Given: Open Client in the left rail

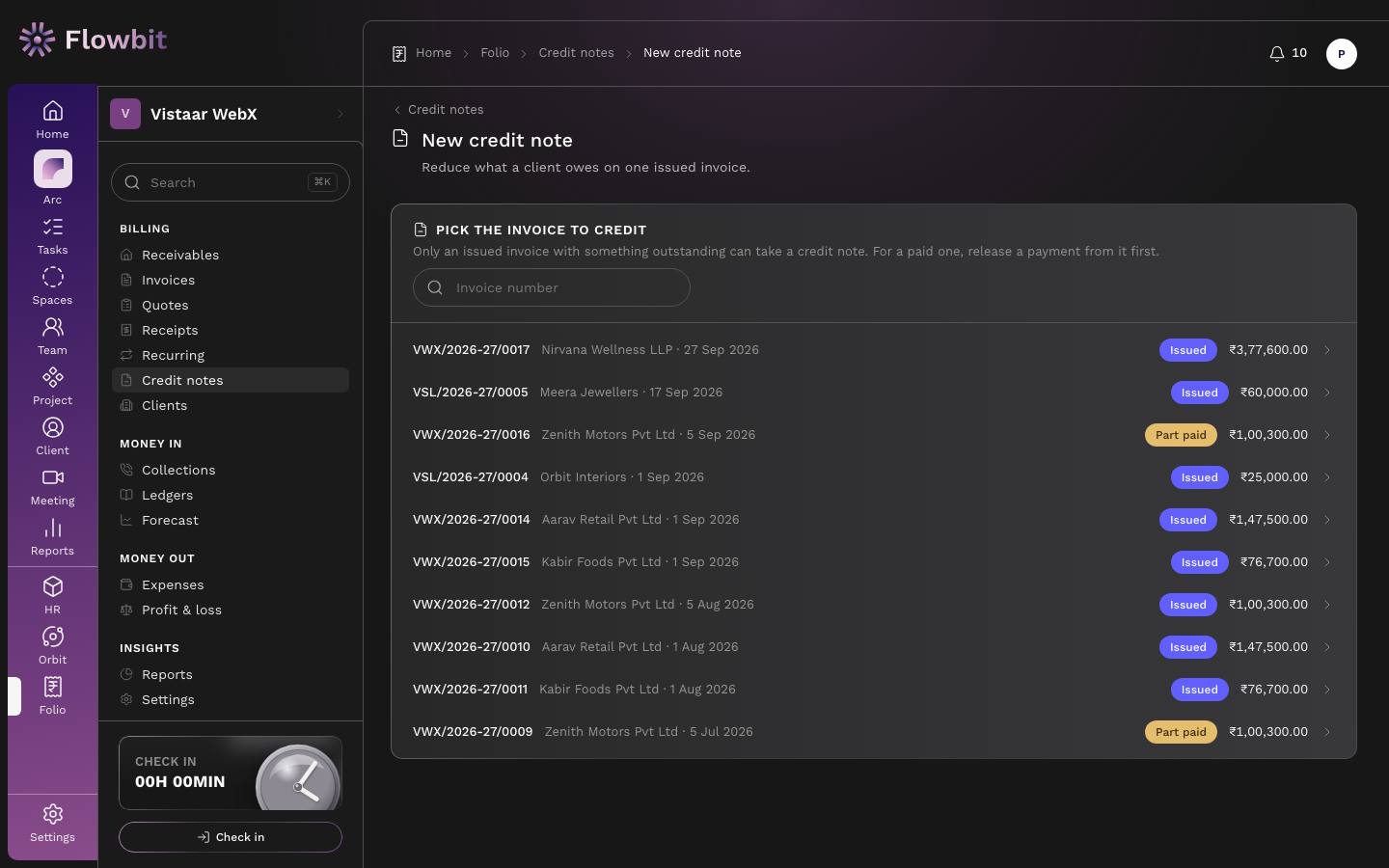Looking at the screenshot, I should point(52,437).
